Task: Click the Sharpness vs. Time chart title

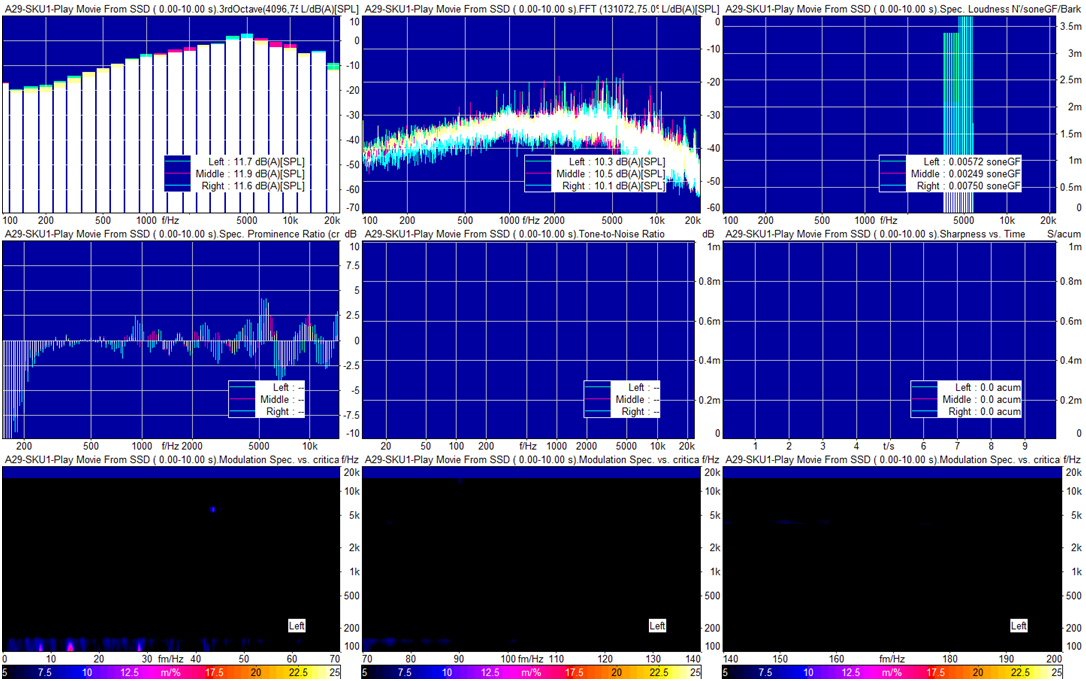Action: [875, 234]
